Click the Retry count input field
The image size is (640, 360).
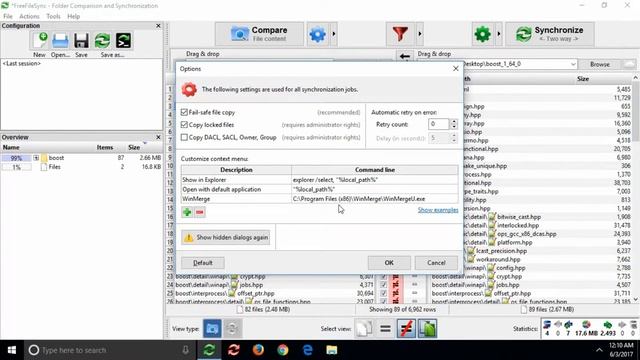tap(438, 124)
